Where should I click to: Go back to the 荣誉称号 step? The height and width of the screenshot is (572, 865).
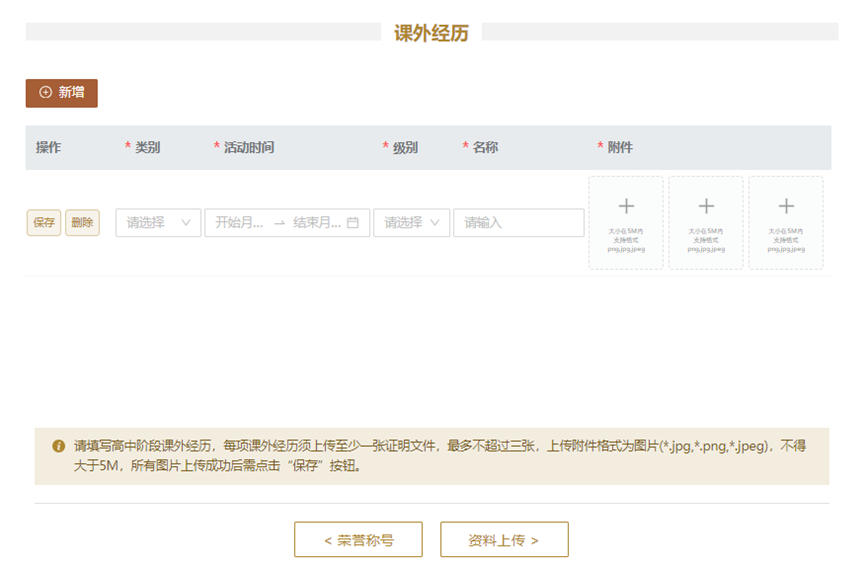(358, 540)
